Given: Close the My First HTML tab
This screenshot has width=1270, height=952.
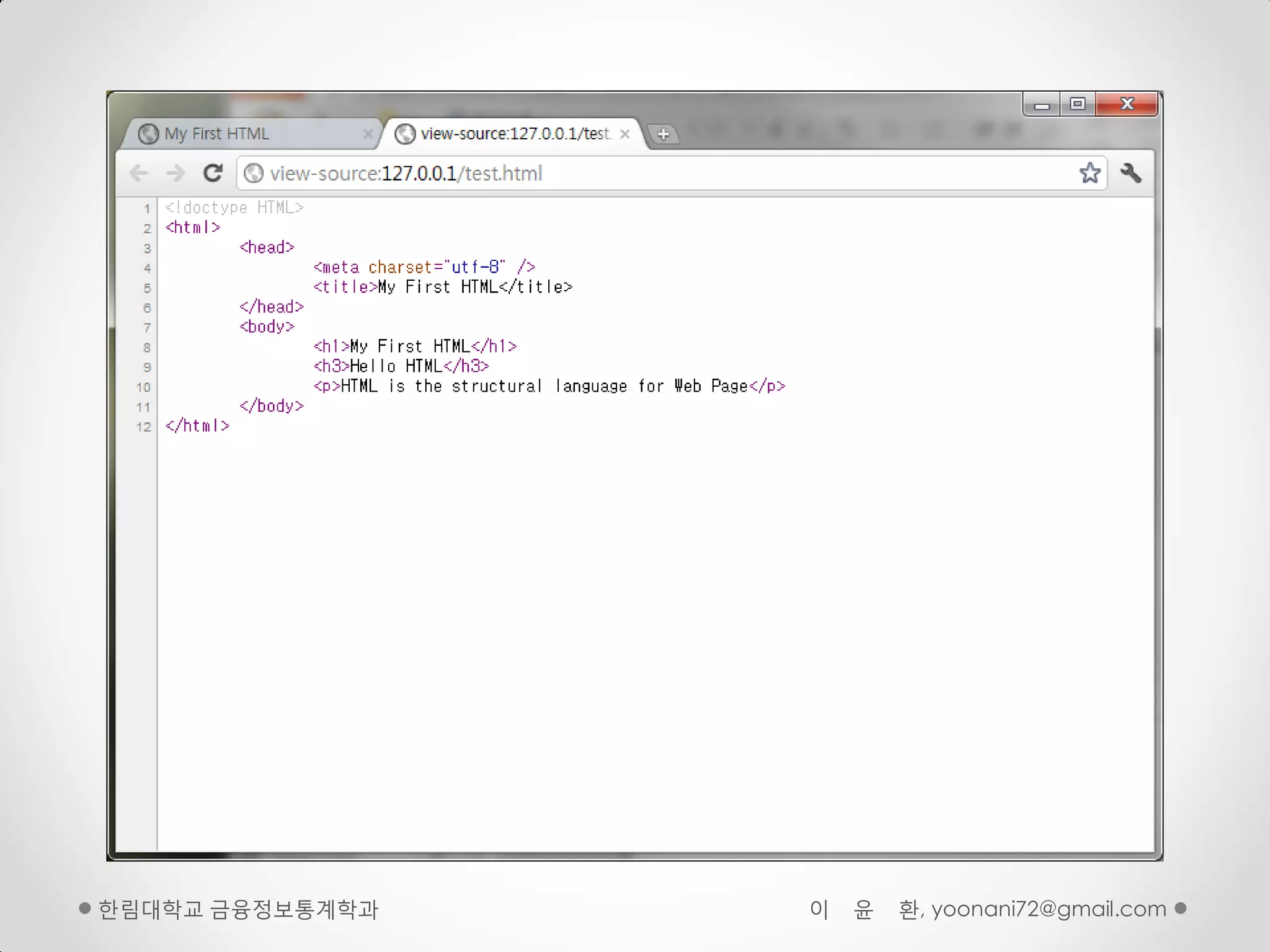Looking at the screenshot, I should (x=368, y=134).
